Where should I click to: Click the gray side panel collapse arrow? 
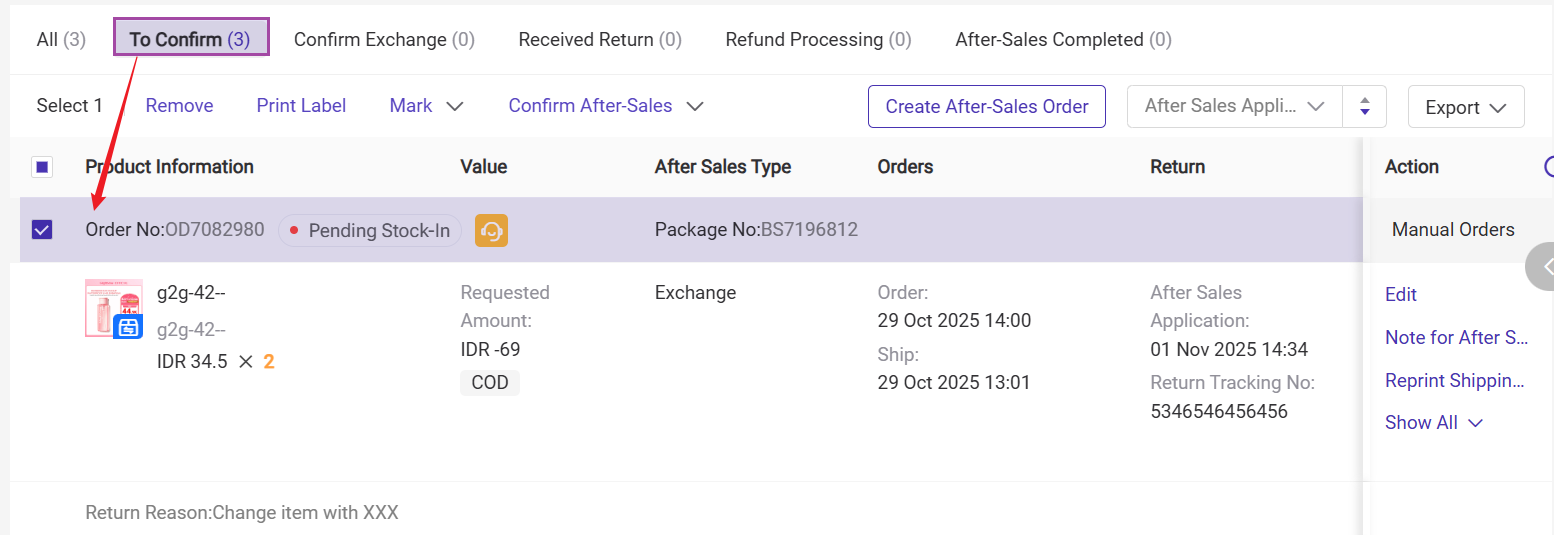click(x=1543, y=266)
